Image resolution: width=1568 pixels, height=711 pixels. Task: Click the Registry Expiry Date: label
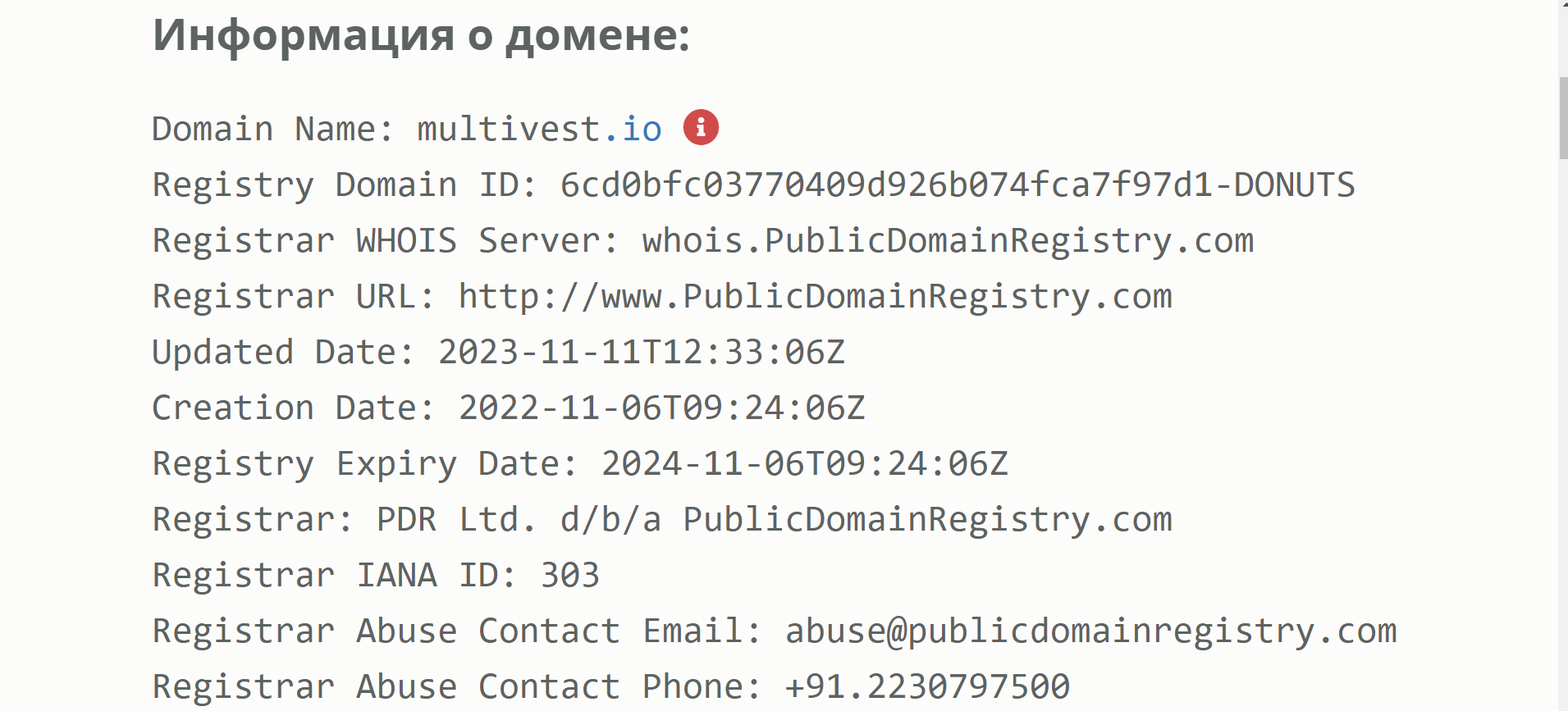point(365,464)
